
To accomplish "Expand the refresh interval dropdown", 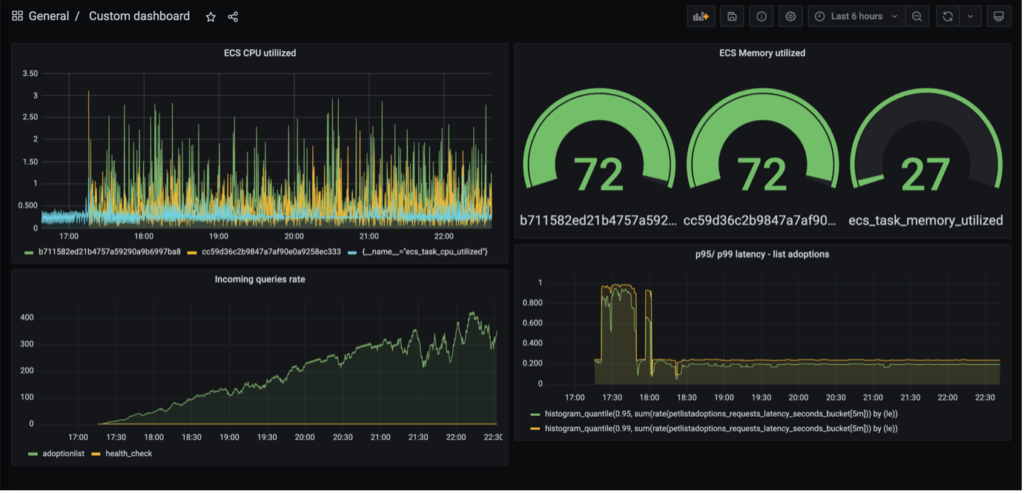I will click(970, 16).
